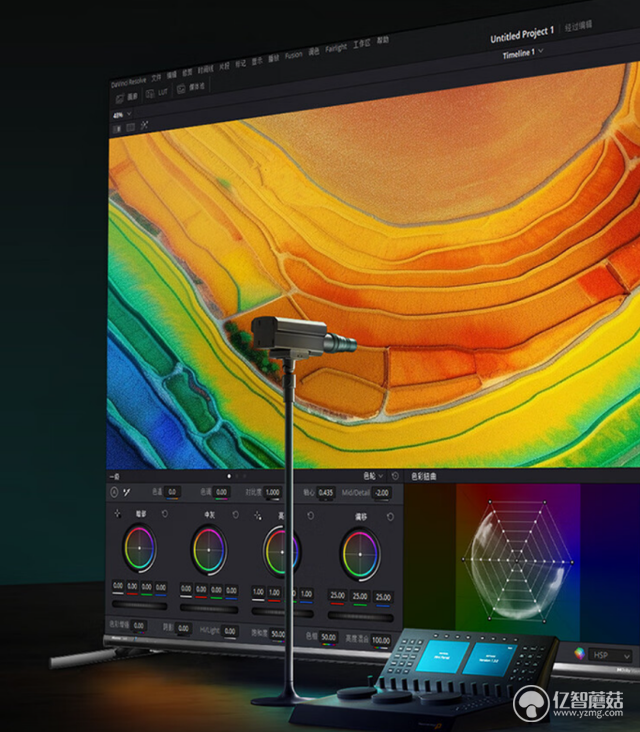This screenshot has height=732, width=640.
Task: Click the center of 偏移 color wheel
Action: click(360, 554)
